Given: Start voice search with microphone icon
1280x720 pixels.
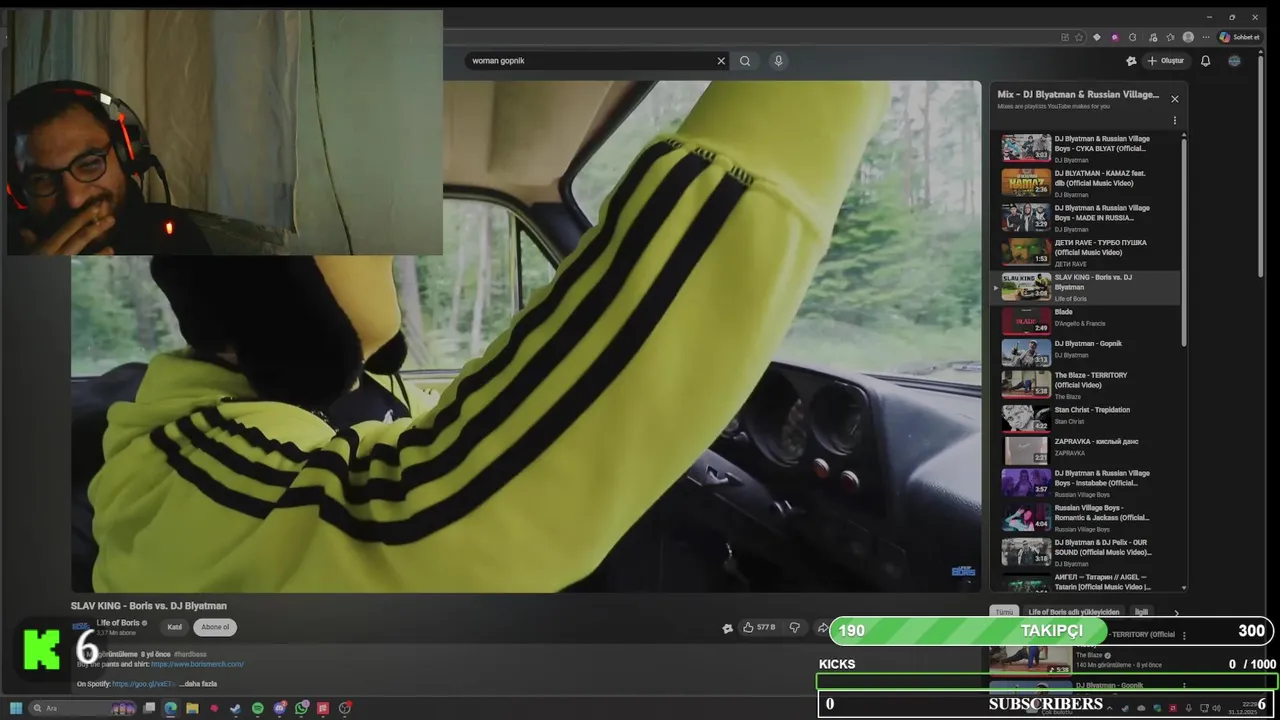Looking at the screenshot, I should [778, 61].
